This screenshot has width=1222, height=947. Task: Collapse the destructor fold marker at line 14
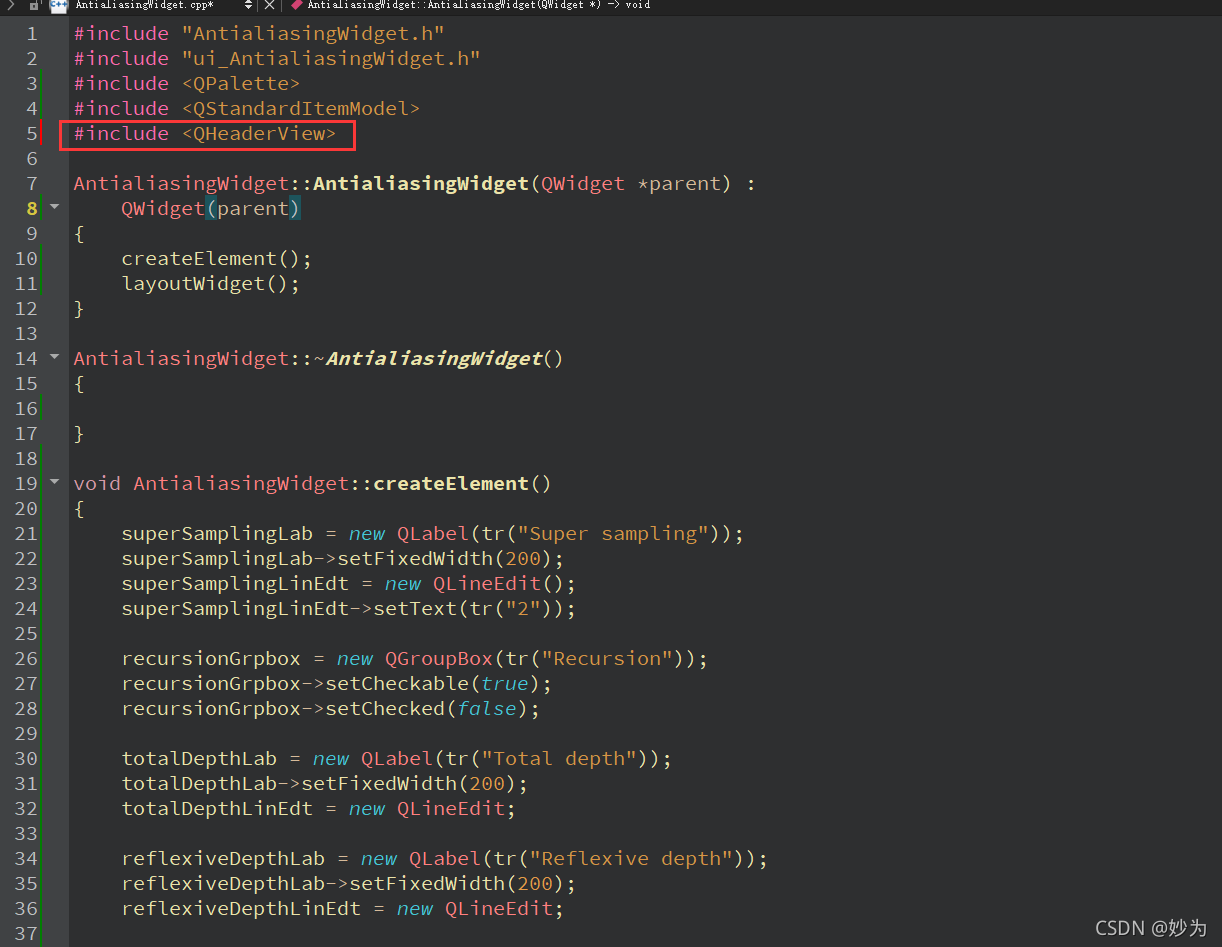[54, 357]
